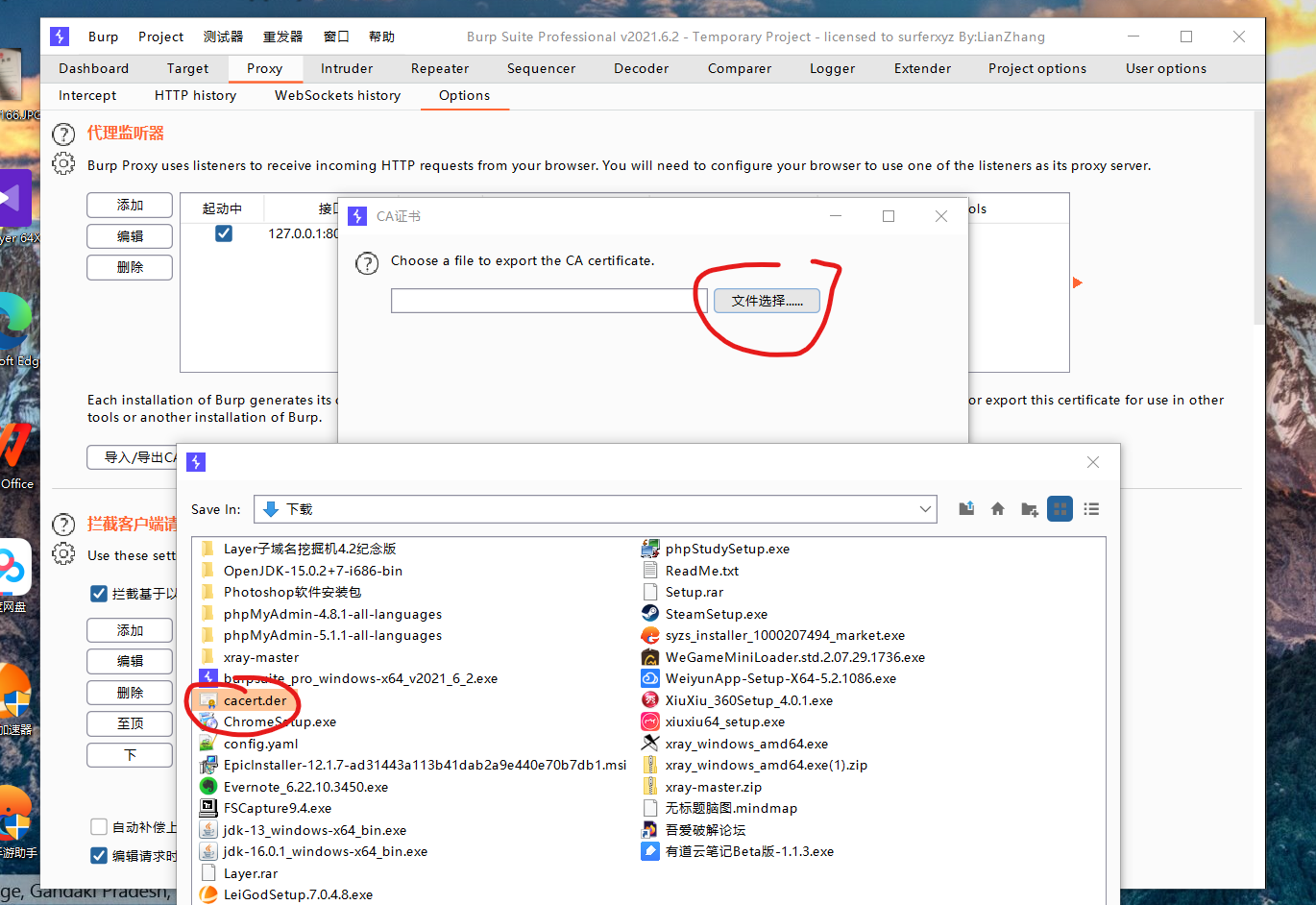Select config.yaml file

tap(260, 744)
